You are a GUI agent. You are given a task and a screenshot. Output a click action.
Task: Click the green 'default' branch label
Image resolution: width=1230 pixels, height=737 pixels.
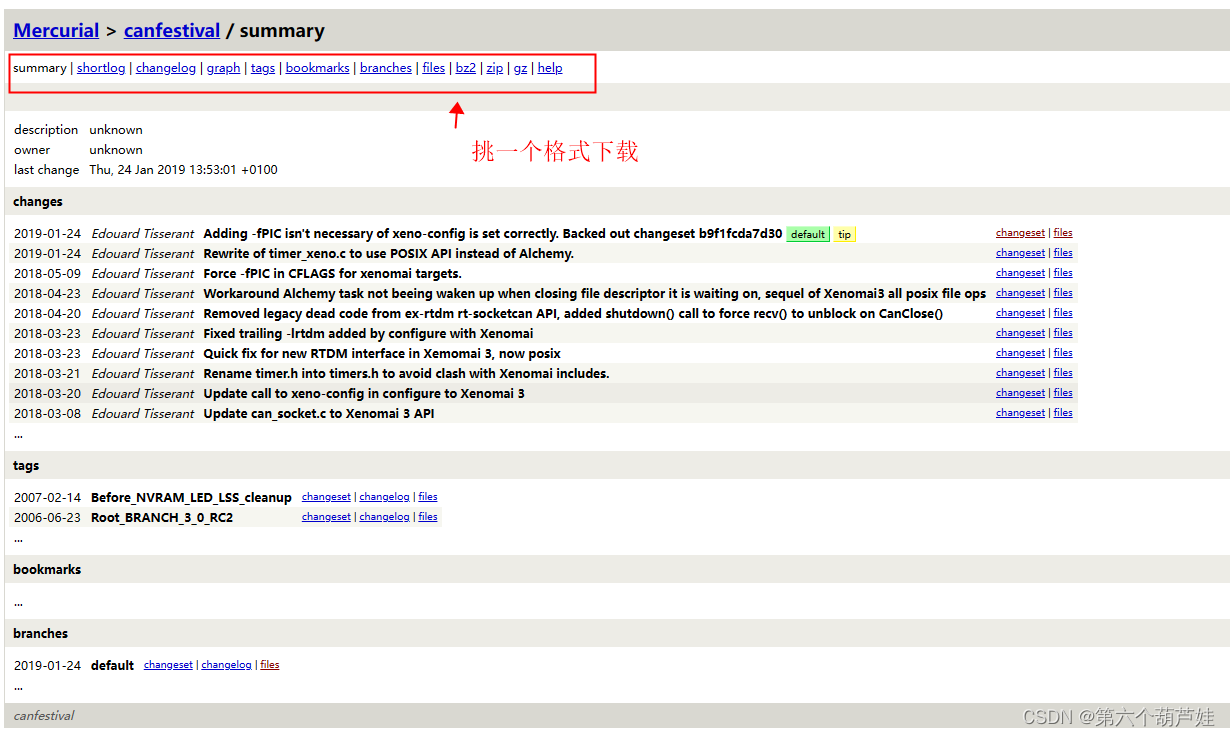[808, 234]
